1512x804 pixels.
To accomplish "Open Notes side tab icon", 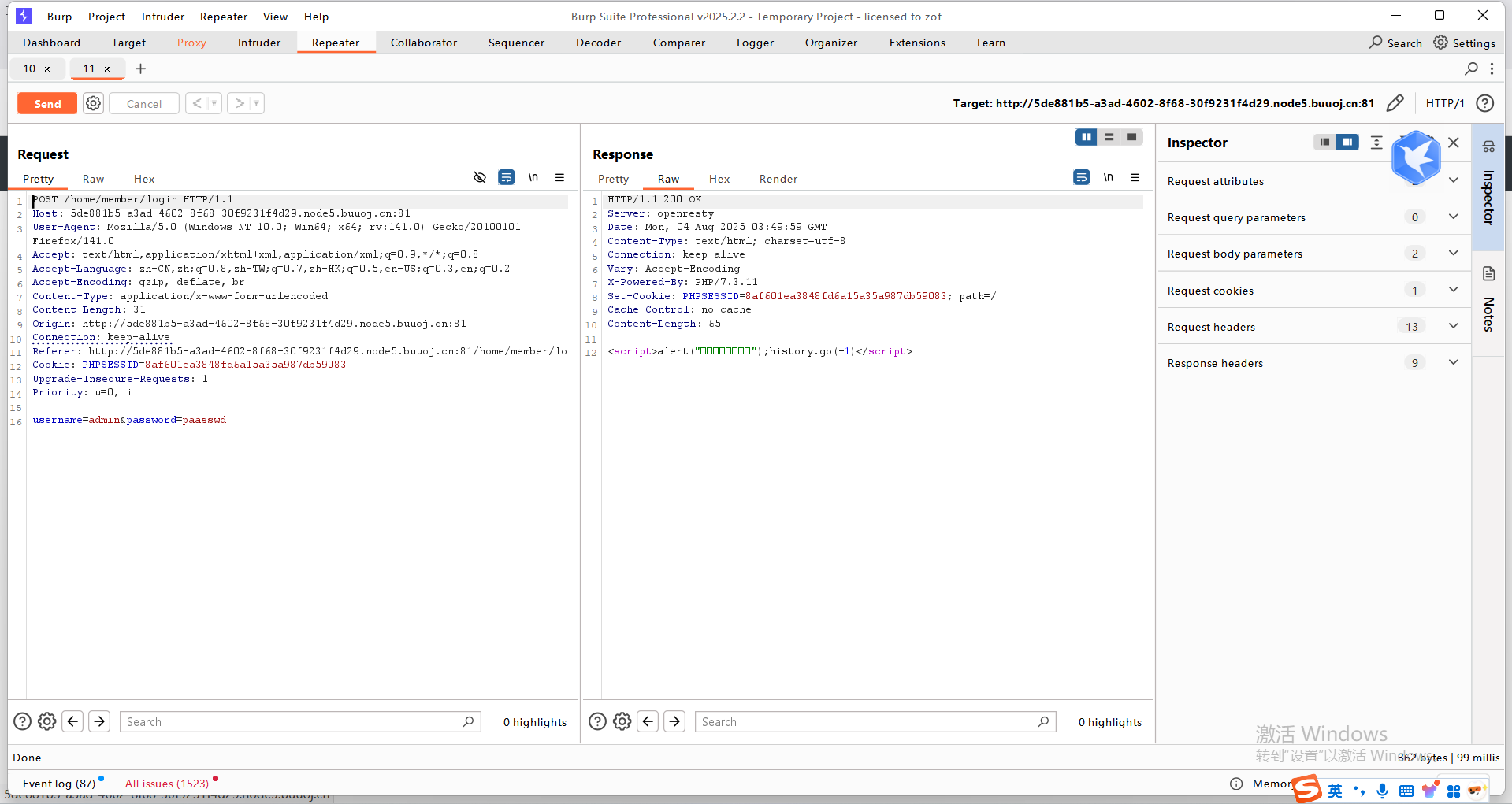I will pos(1488,274).
